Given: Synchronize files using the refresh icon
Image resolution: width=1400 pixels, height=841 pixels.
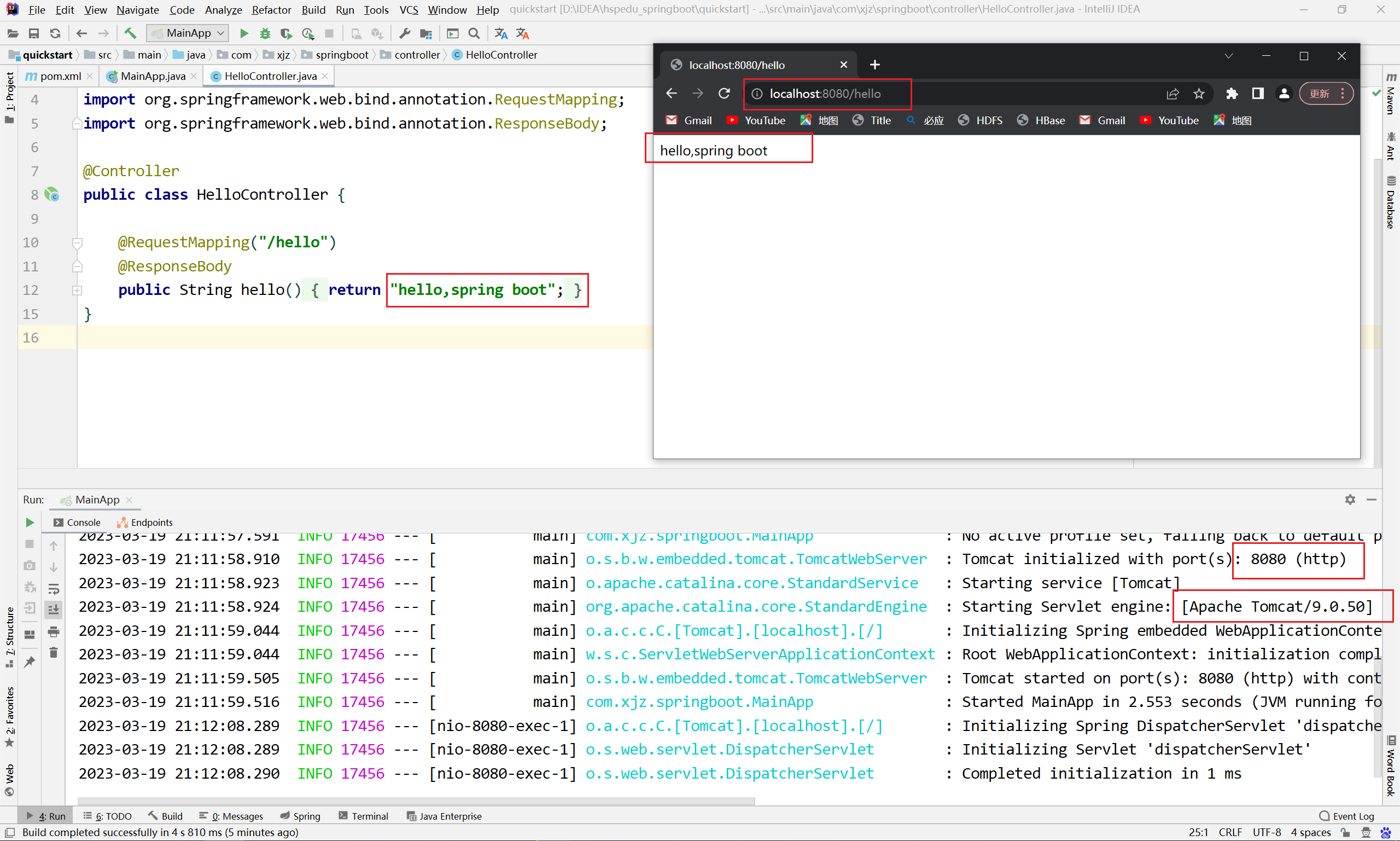Looking at the screenshot, I should (55, 33).
